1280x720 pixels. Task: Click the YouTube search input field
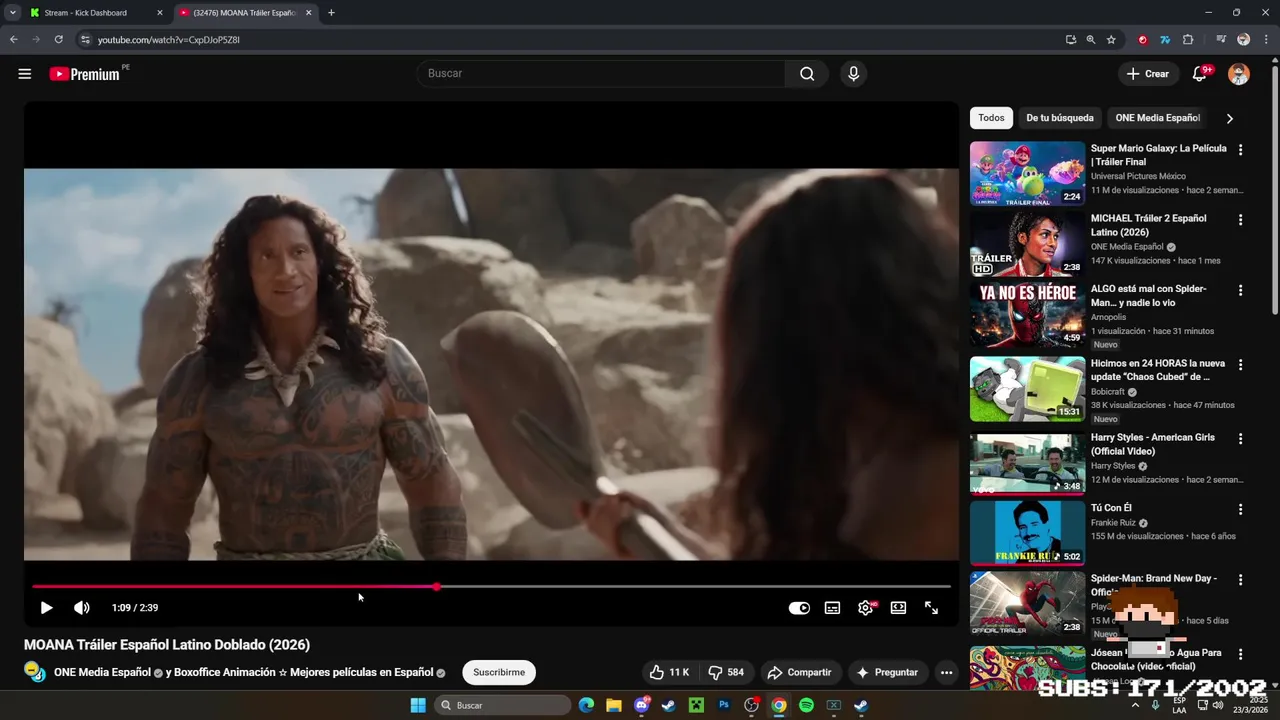600,74
